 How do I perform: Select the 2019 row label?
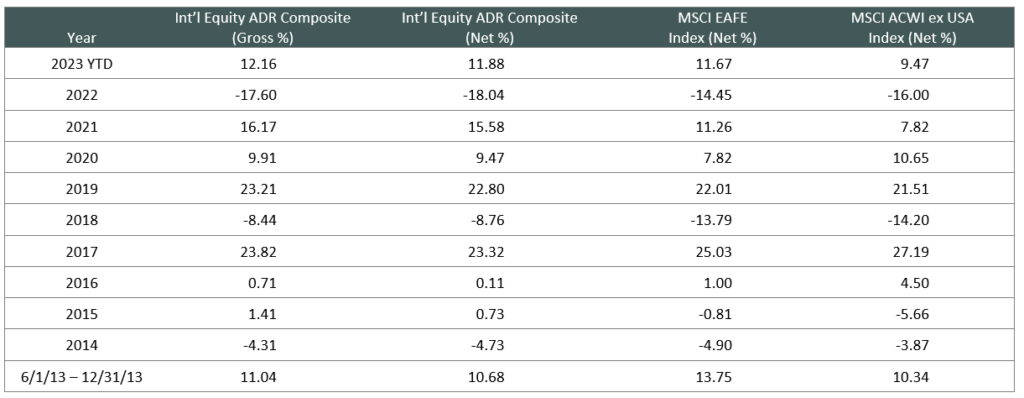pos(82,190)
